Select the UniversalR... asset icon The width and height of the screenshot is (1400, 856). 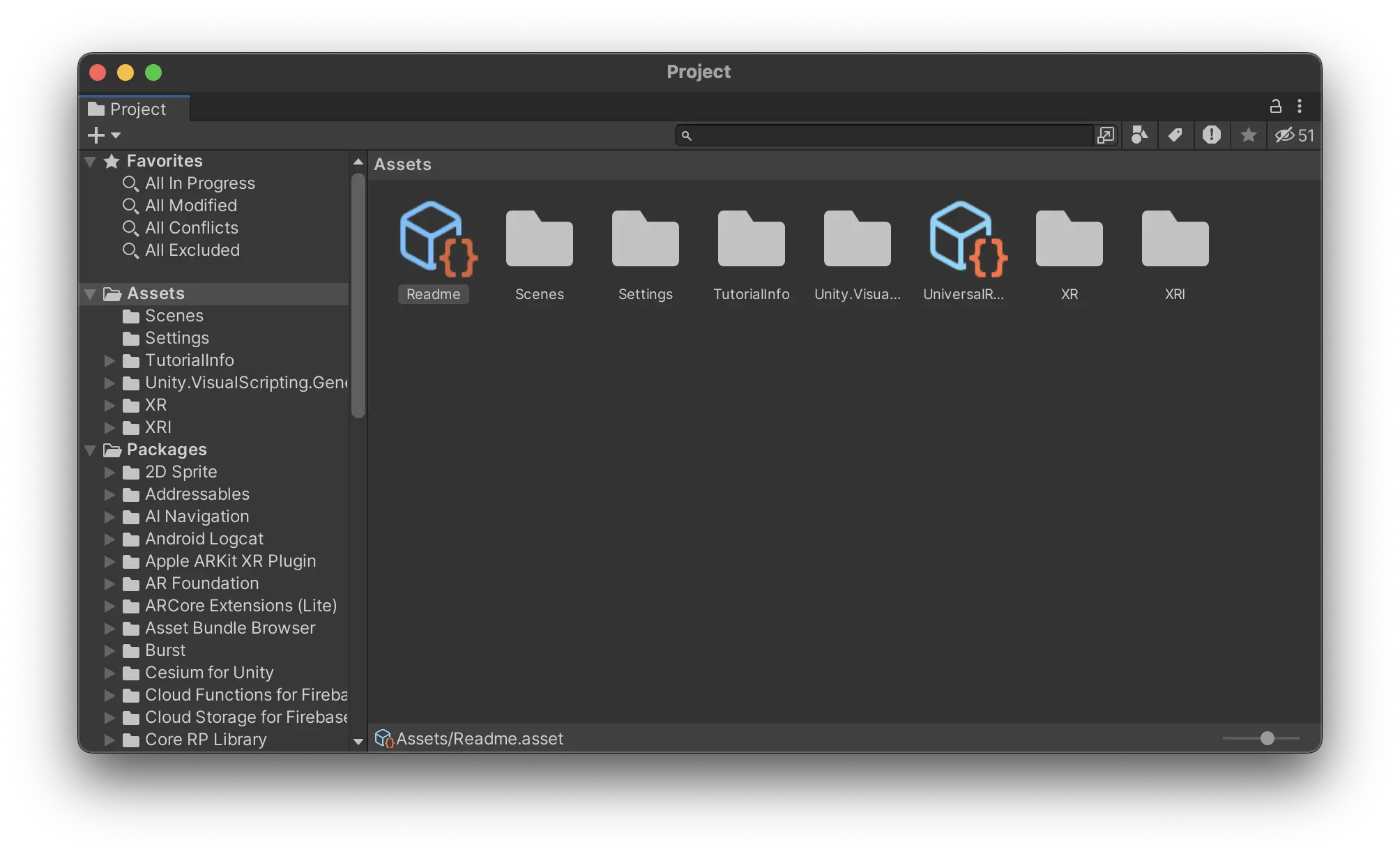(x=964, y=240)
